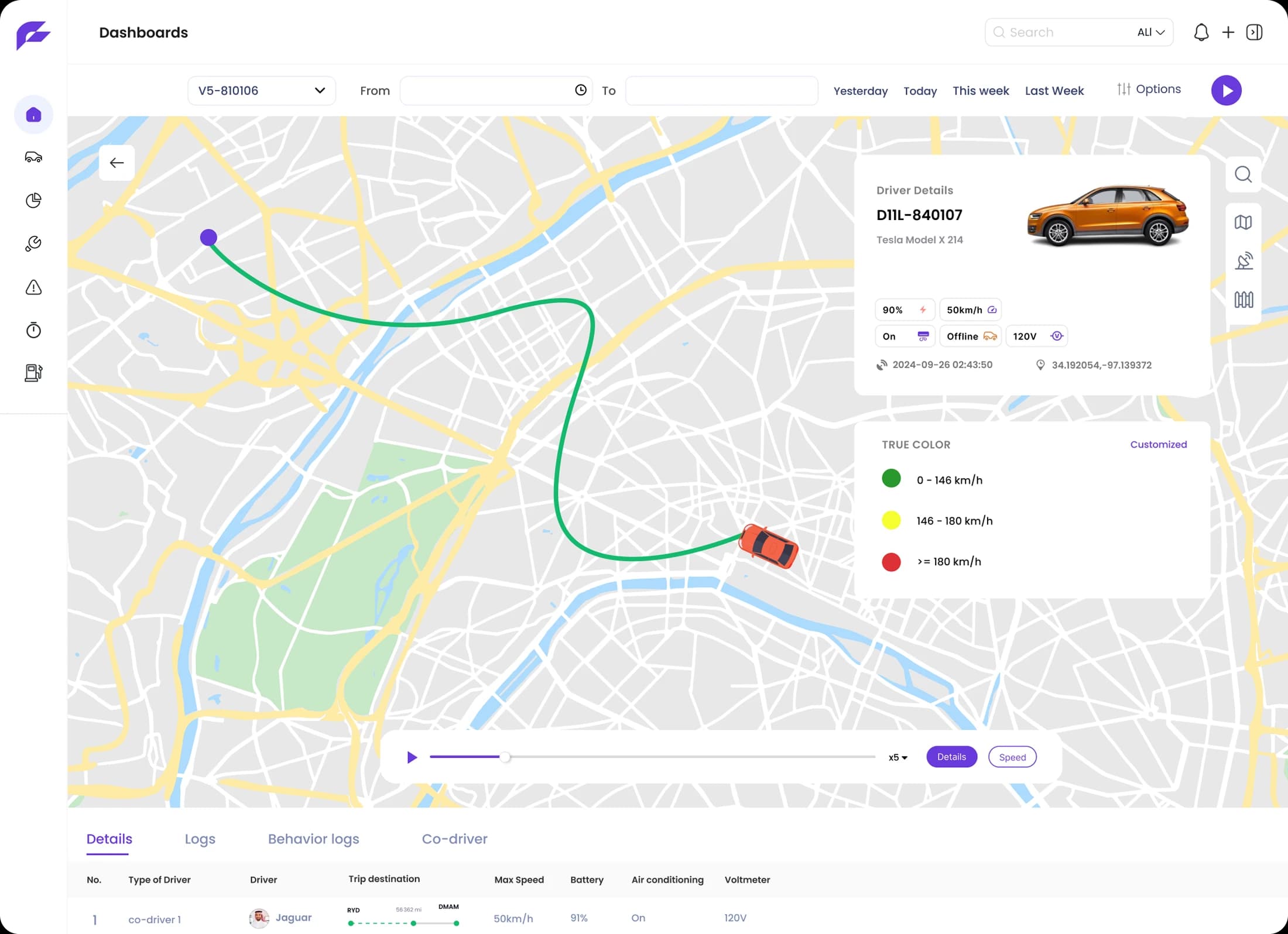Open the map layers icon on the right toolbar
Image resolution: width=1288 pixels, height=934 pixels.
pyautogui.click(x=1244, y=222)
